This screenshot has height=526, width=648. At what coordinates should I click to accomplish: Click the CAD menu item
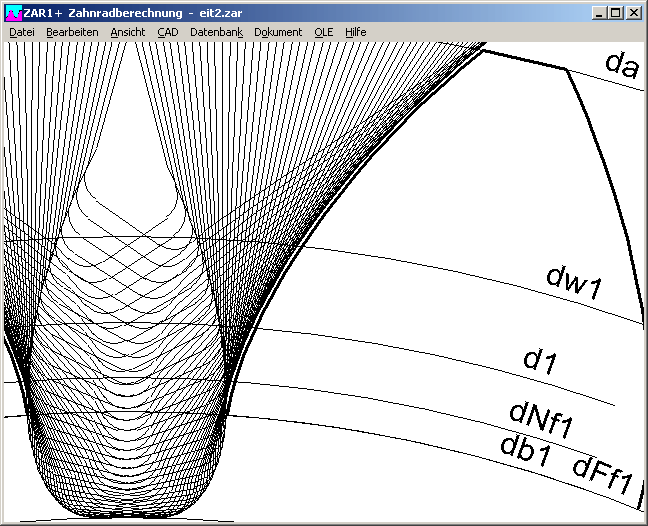167,32
